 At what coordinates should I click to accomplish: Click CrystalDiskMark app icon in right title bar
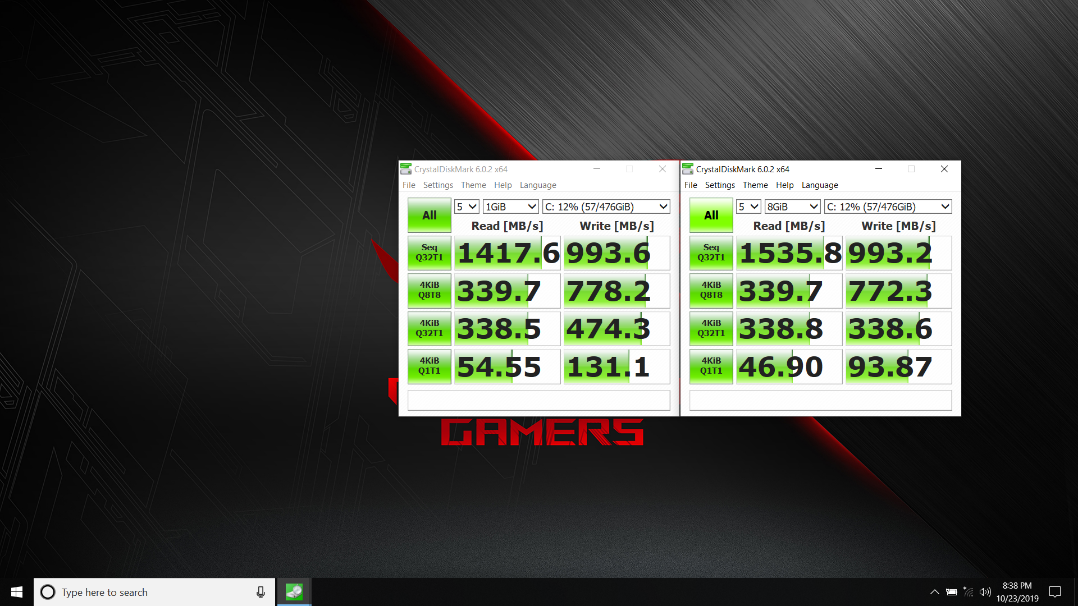688,169
